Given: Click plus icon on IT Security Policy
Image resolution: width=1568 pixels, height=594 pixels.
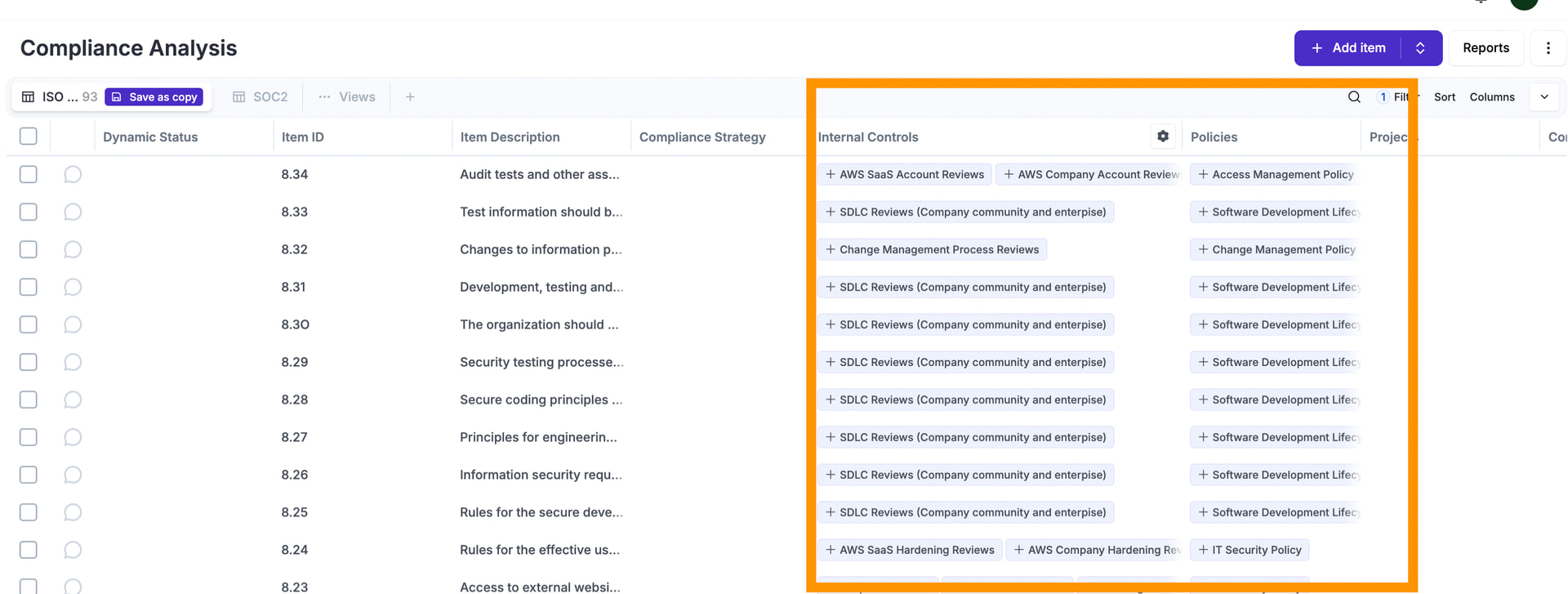Looking at the screenshot, I should coord(1203,550).
